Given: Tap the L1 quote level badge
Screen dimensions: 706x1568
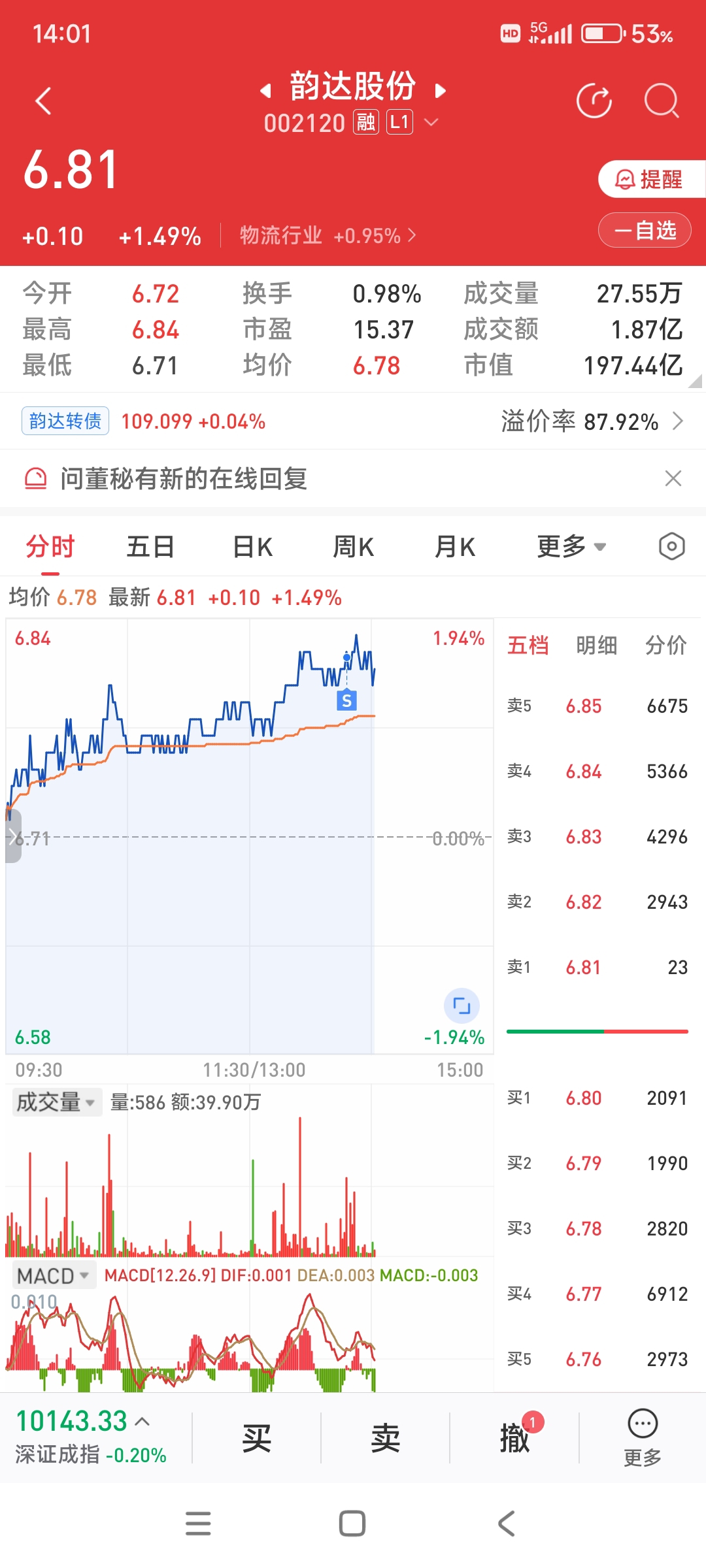Looking at the screenshot, I should (x=399, y=122).
